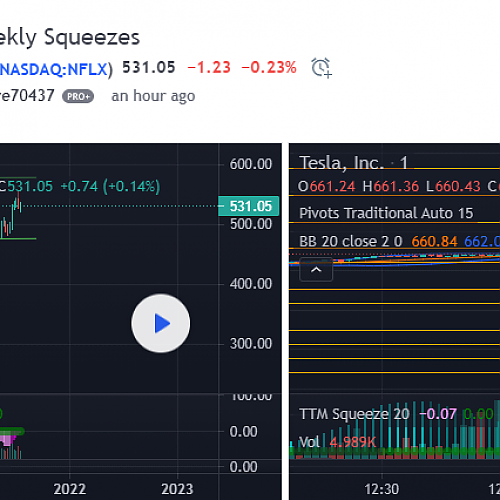Screen dimensions: 500x500
Task: Click the O661.24 open value on Tesla chart
Action: (326, 186)
